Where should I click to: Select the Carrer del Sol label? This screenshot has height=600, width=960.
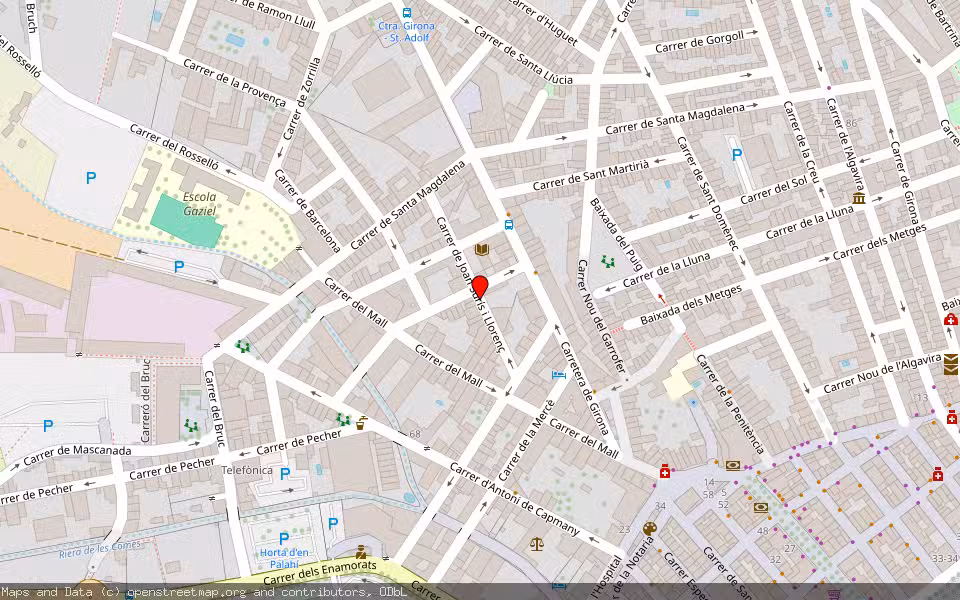tap(774, 190)
